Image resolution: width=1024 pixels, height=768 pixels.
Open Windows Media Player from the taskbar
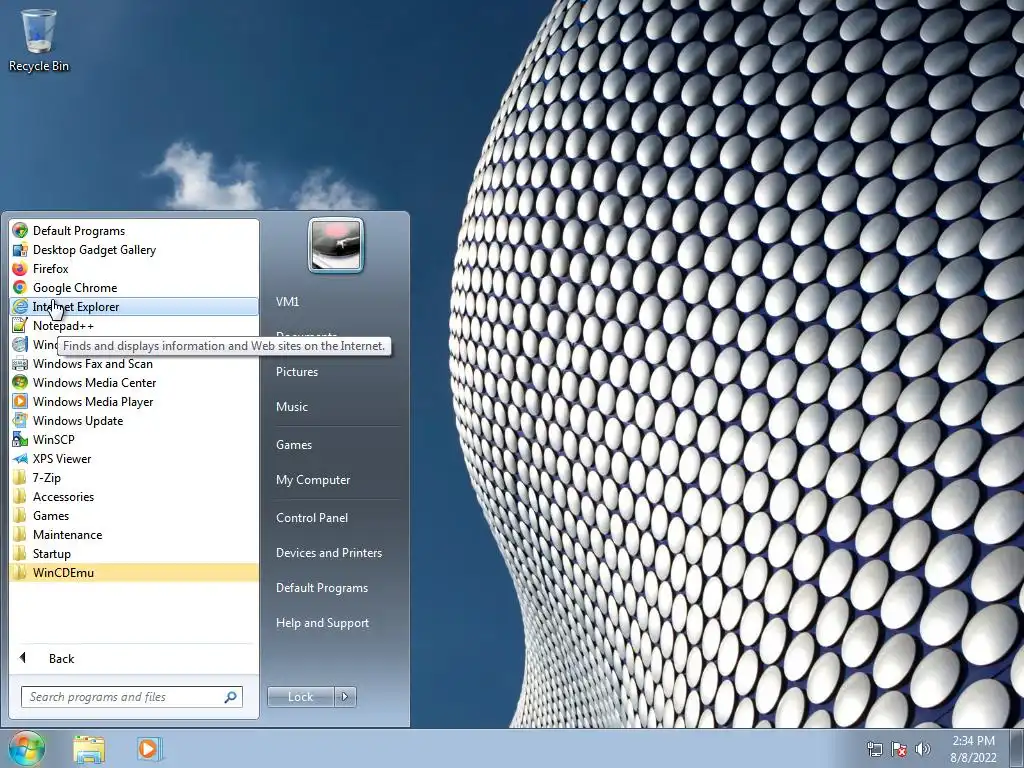[149, 749]
